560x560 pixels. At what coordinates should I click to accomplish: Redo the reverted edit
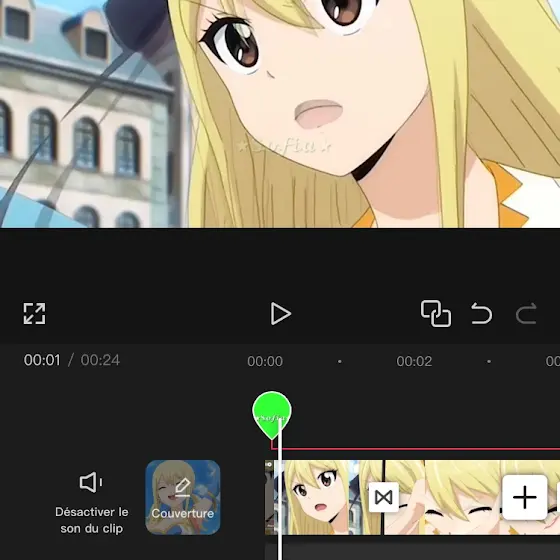[526, 313]
